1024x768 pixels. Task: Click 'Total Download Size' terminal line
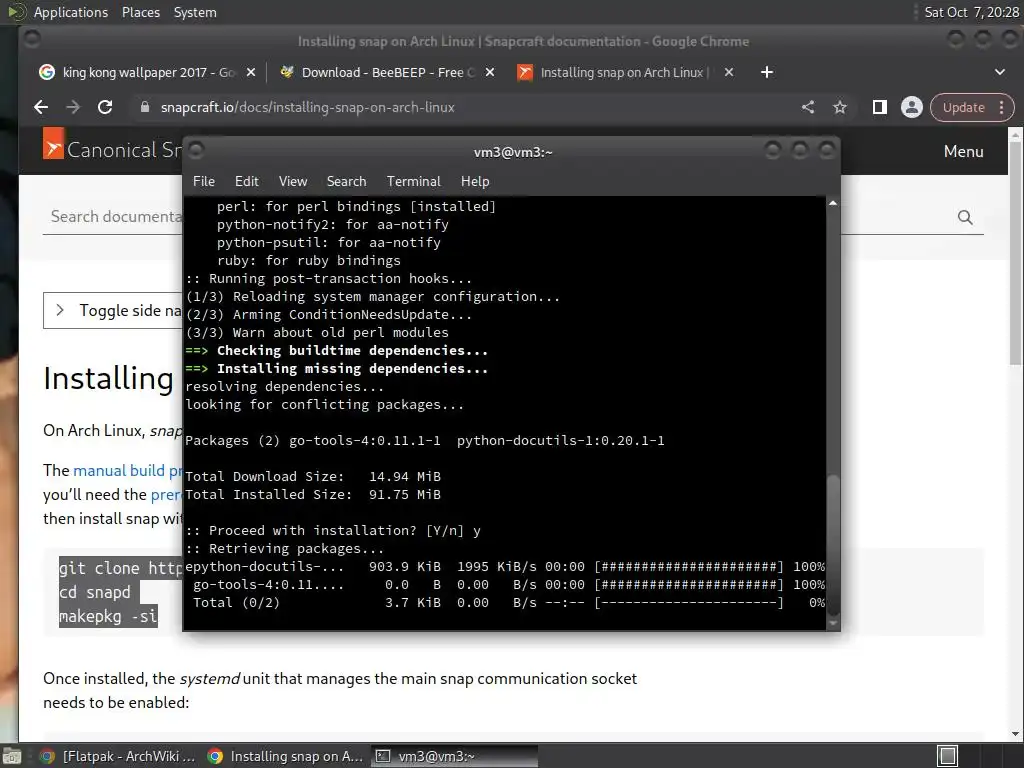click(x=313, y=477)
